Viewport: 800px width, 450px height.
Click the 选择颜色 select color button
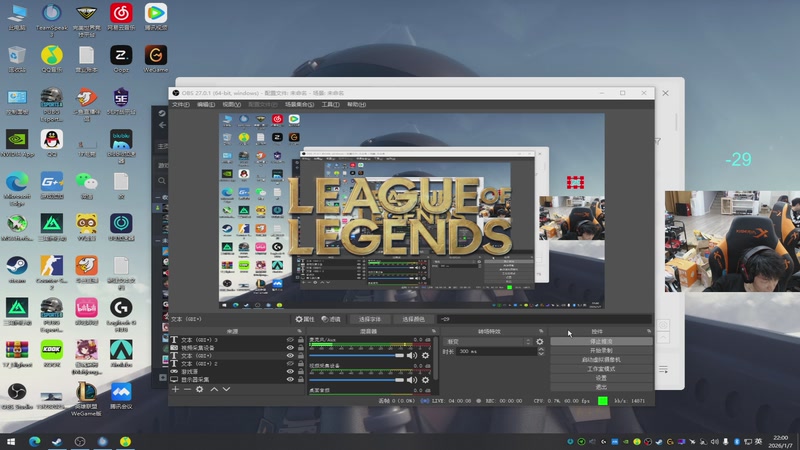tap(413, 319)
